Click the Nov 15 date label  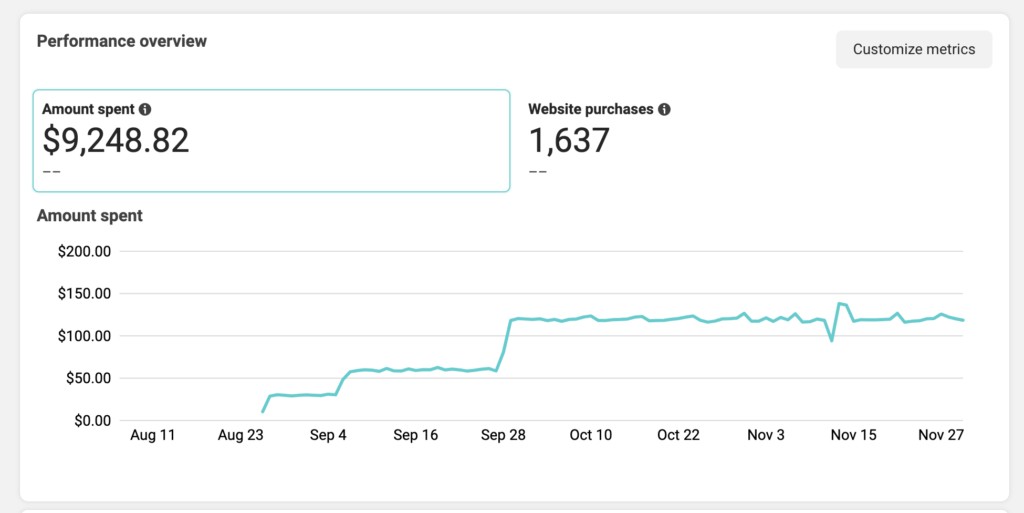853,435
